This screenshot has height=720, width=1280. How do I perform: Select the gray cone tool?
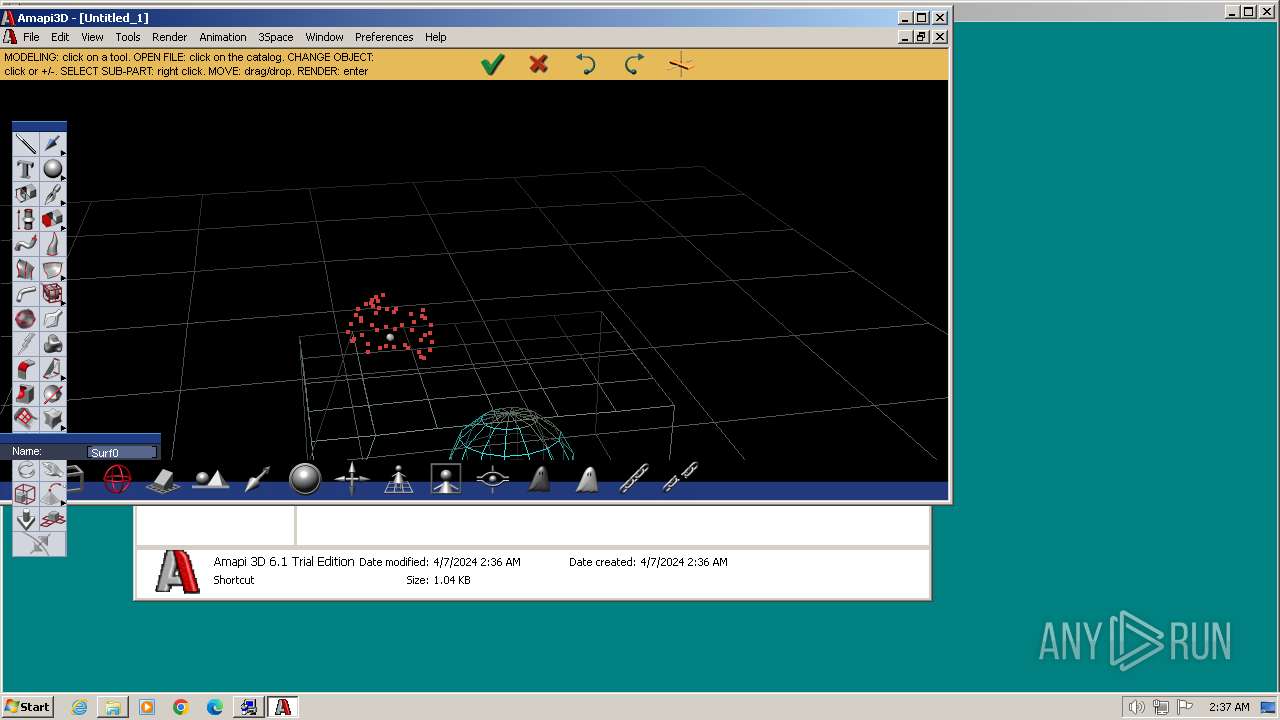(53, 244)
